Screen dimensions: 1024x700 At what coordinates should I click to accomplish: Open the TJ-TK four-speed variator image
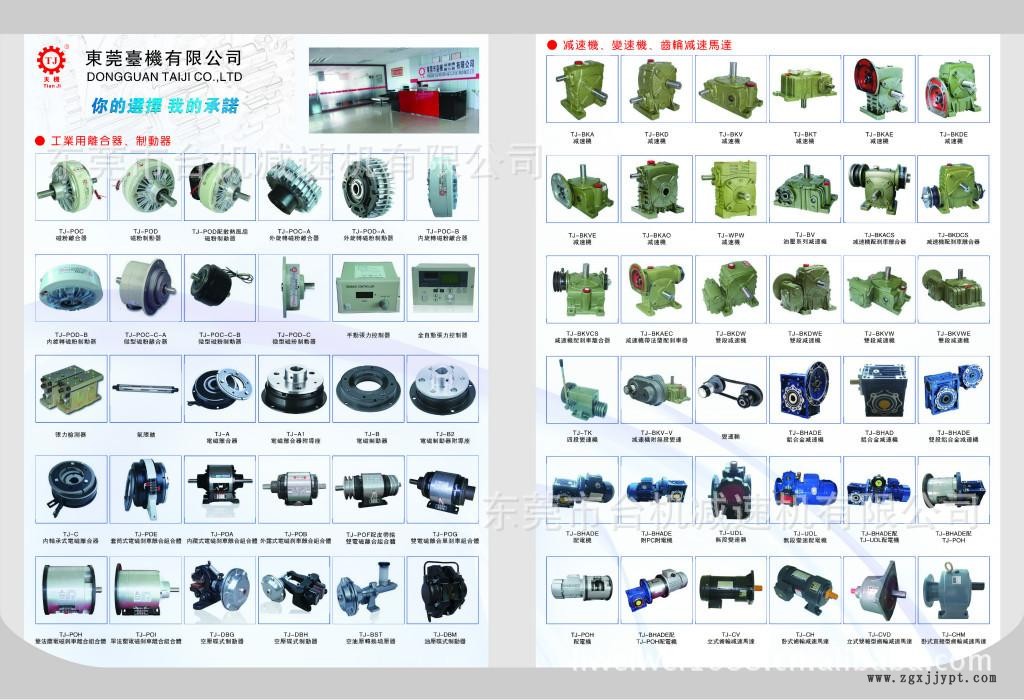click(x=582, y=390)
